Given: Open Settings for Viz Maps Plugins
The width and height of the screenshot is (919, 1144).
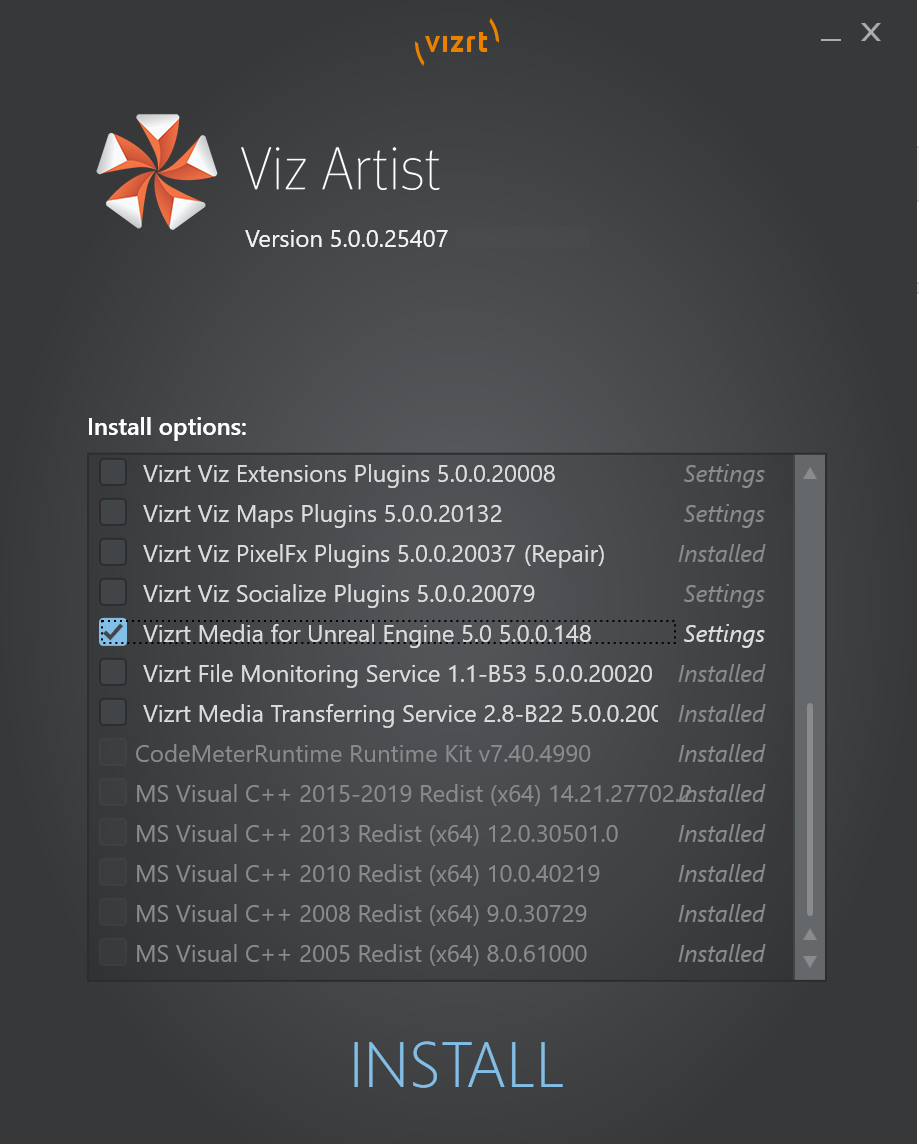Looking at the screenshot, I should point(724,514).
